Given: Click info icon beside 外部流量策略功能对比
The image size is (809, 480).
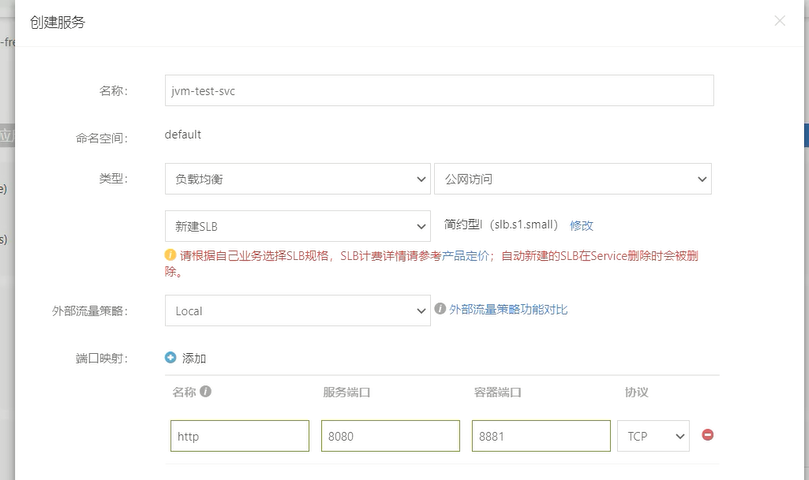Looking at the screenshot, I should [440, 310].
